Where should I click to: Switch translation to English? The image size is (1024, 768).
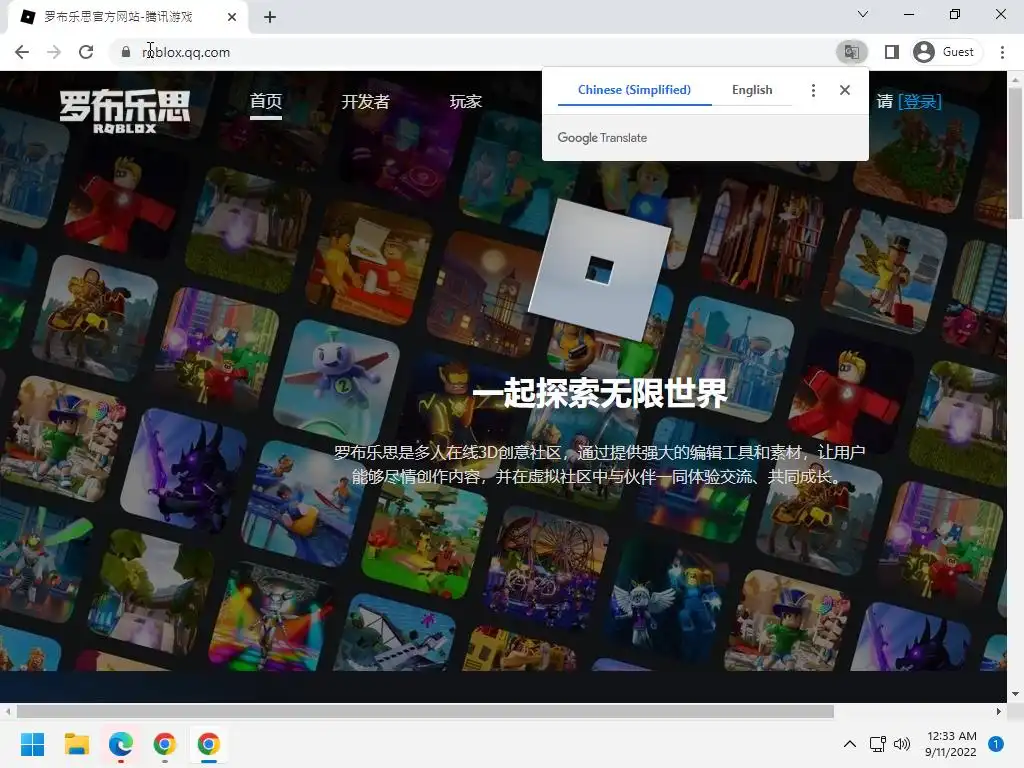752,90
